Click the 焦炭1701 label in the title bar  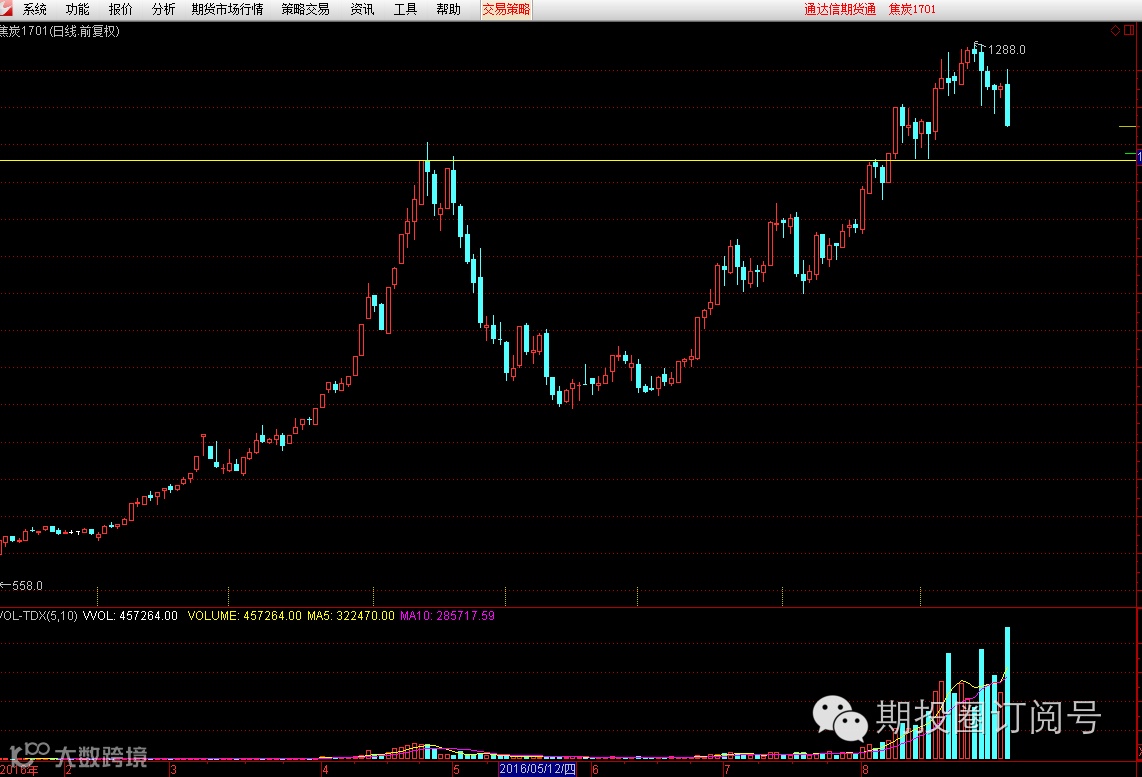[912, 9]
